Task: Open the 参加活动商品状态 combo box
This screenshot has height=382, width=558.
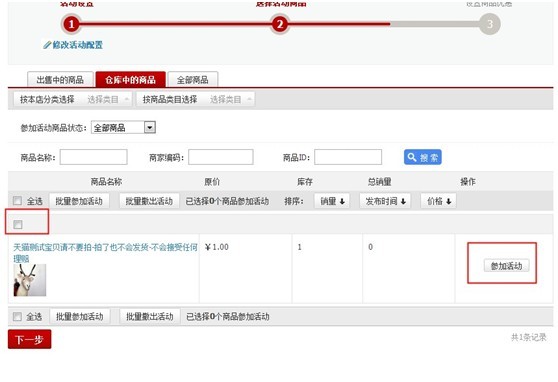Action: (123, 127)
